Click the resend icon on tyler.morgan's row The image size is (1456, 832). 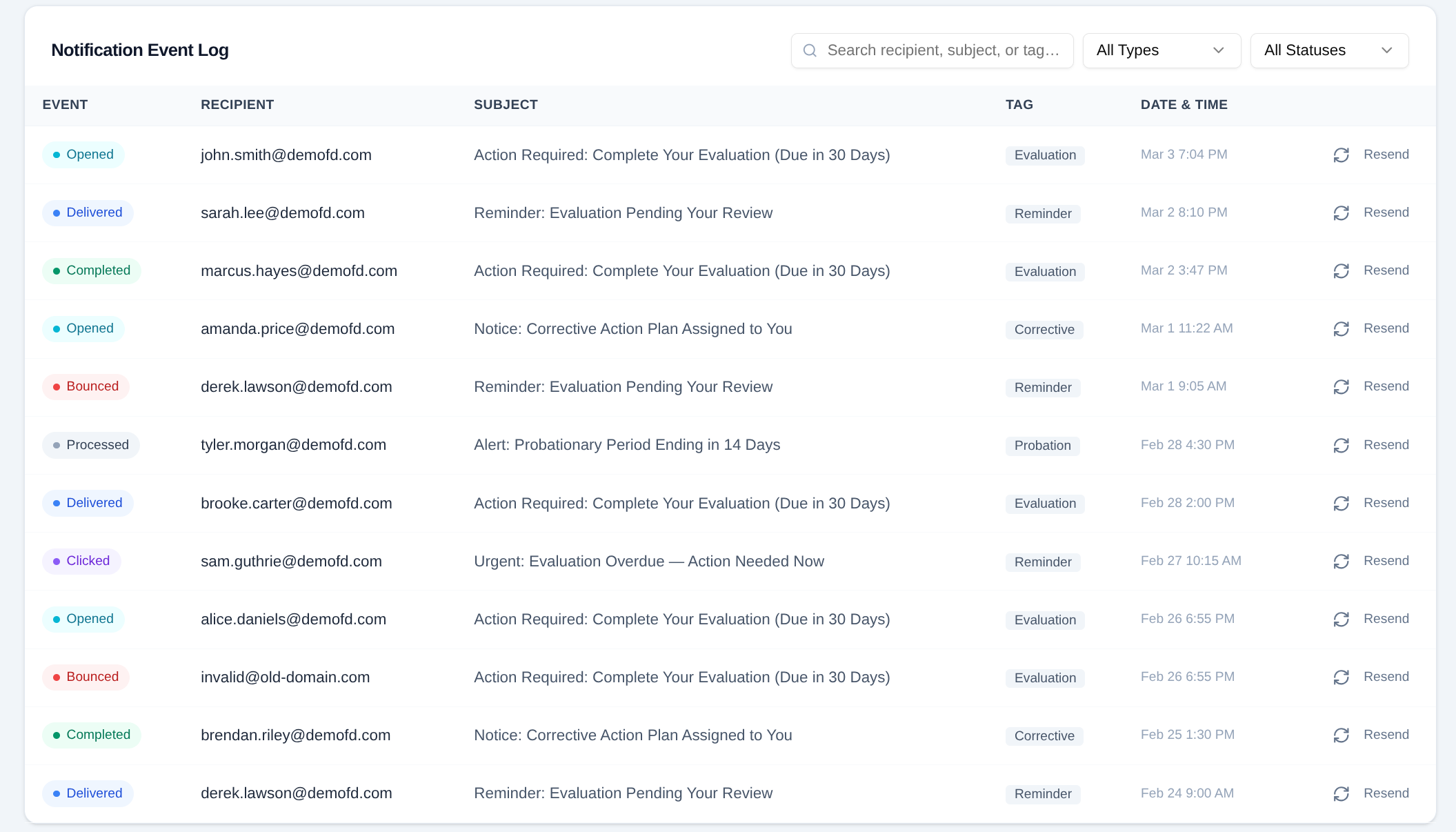click(1341, 445)
